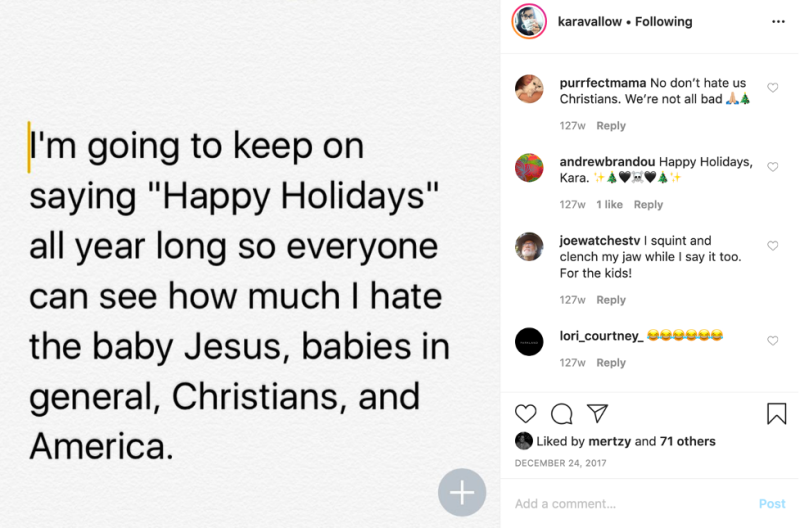Like andrewbrandou's comment heart
The height and width of the screenshot is (528, 800).
(x=772, y=167)
